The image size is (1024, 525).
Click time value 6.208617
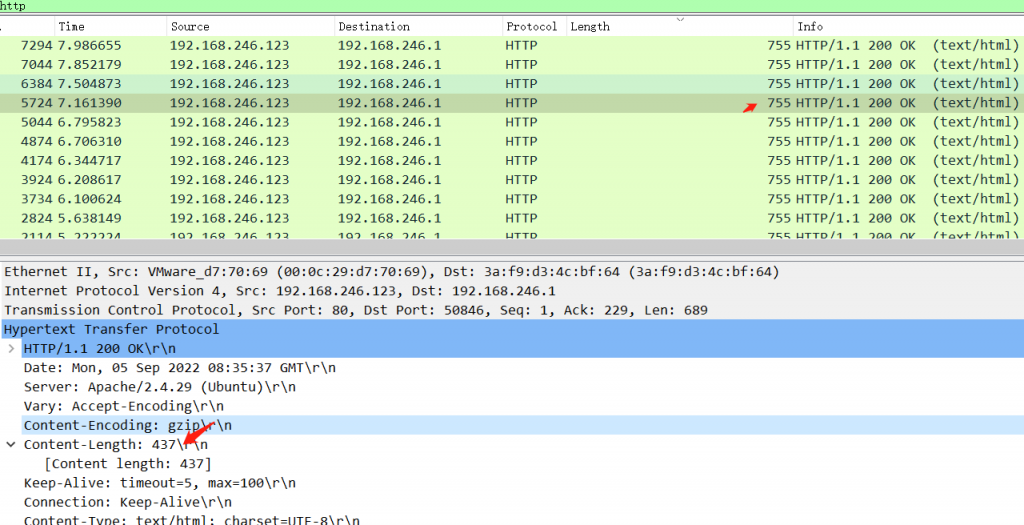click(89, 180)
